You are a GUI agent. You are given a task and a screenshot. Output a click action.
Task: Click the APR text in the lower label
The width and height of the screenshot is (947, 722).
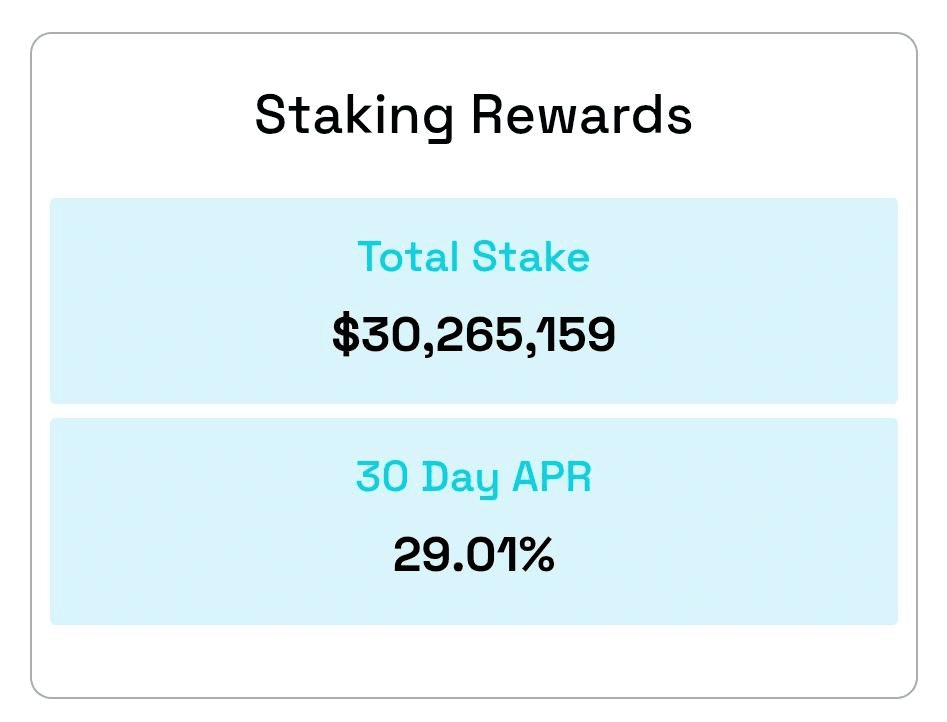(x=551, y=477)
